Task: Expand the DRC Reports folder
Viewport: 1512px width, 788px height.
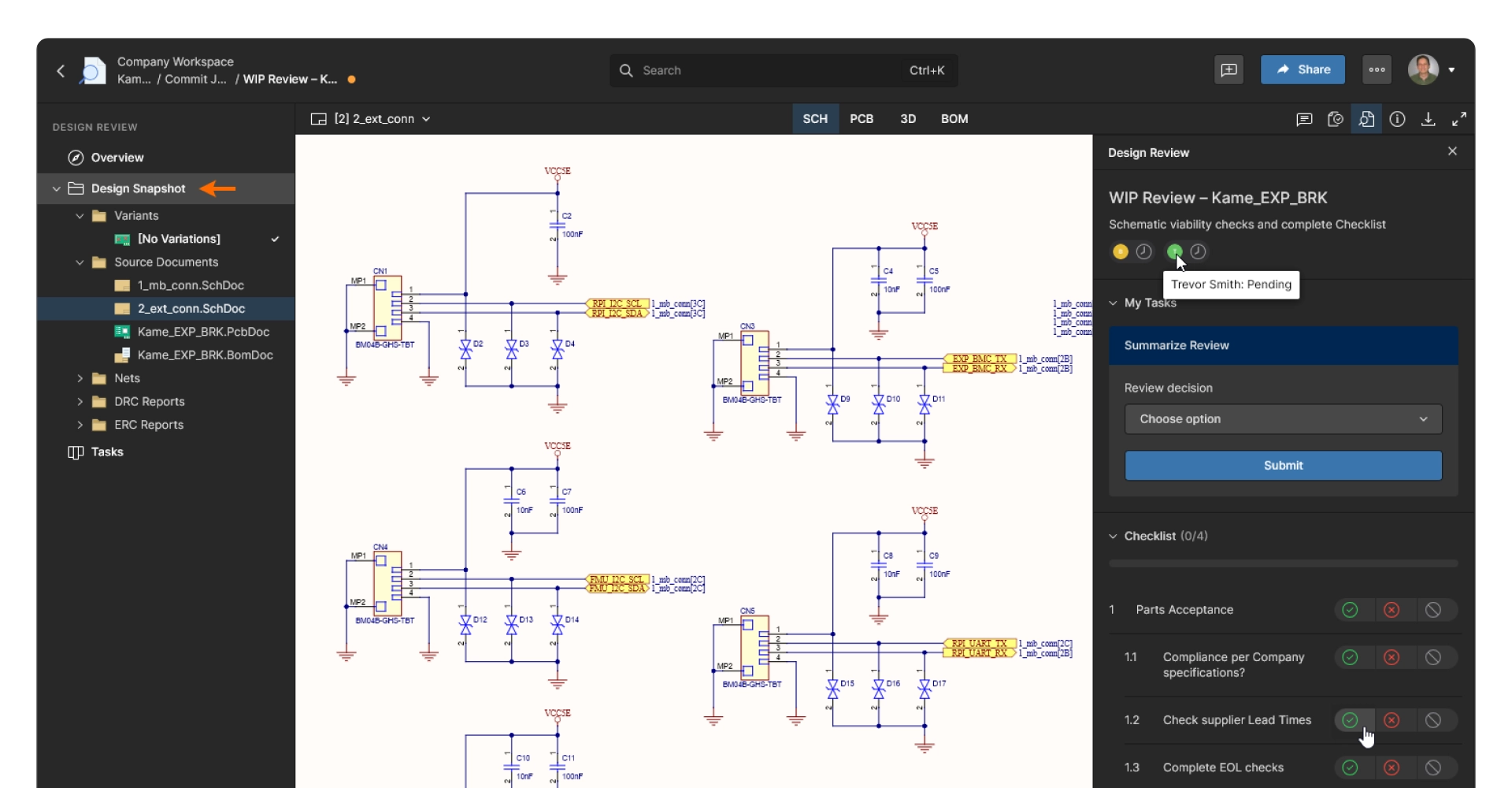Action: pos(80,402)
